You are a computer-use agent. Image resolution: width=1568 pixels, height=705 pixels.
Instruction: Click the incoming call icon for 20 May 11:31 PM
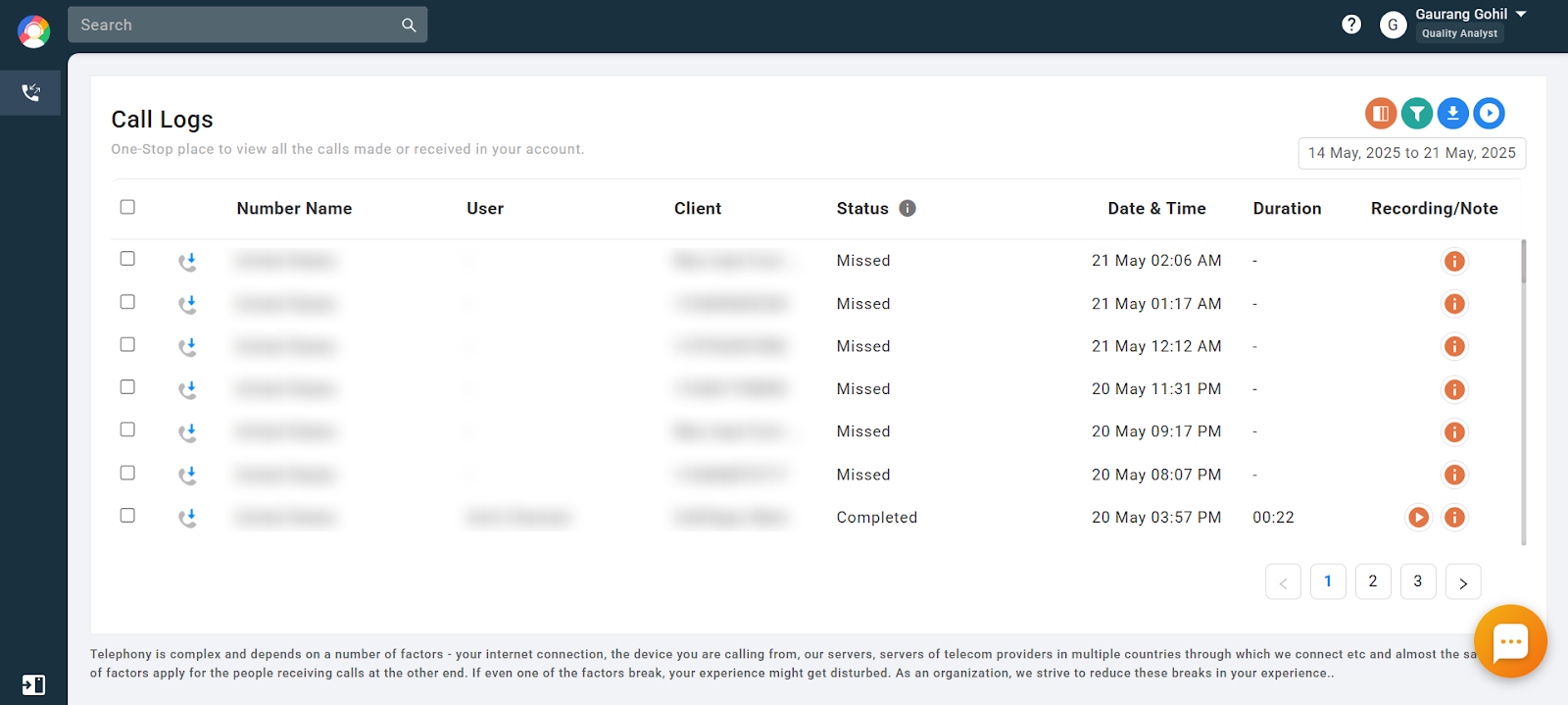pos(187,390)
